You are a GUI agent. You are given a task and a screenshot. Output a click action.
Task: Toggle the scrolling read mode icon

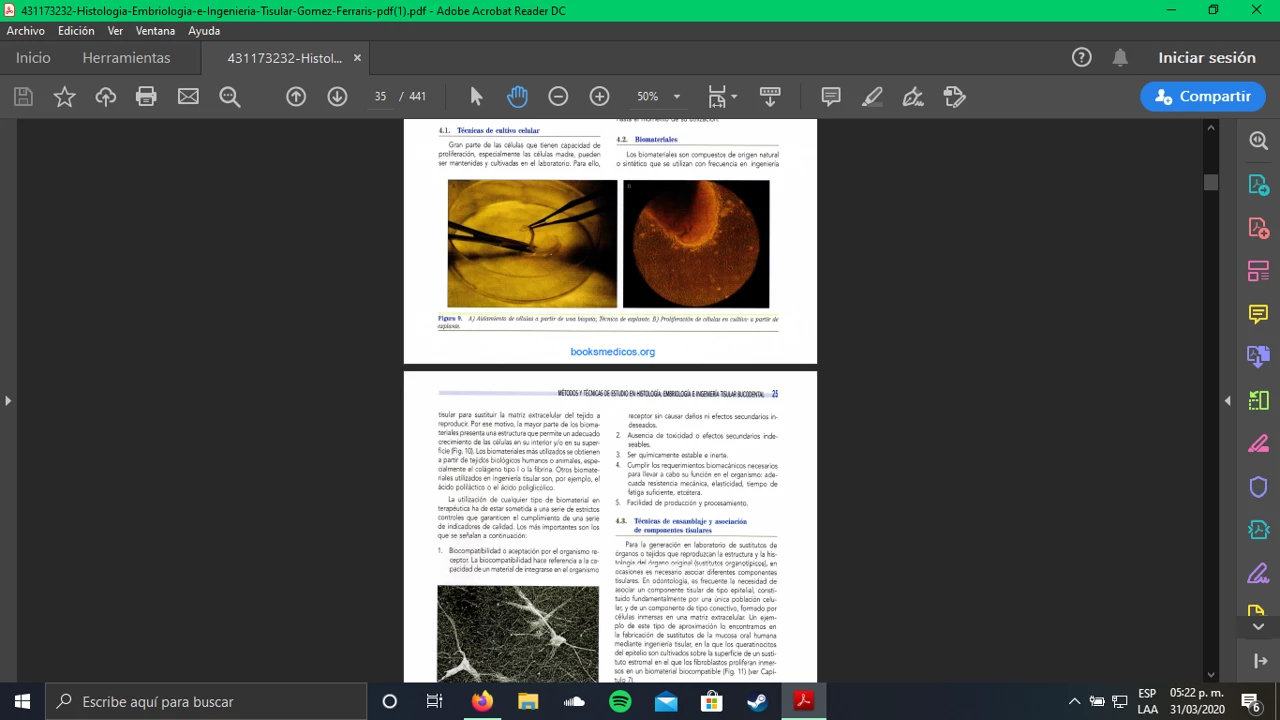(770, 97)
